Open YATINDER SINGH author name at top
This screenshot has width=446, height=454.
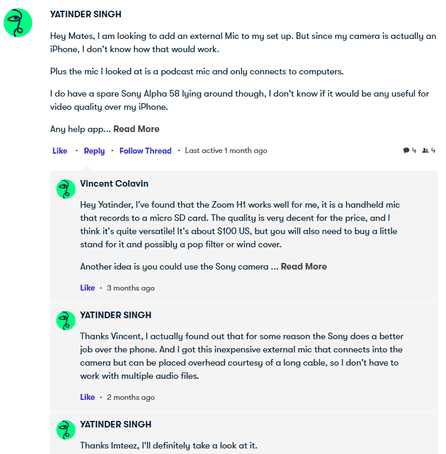pos(86,14)
